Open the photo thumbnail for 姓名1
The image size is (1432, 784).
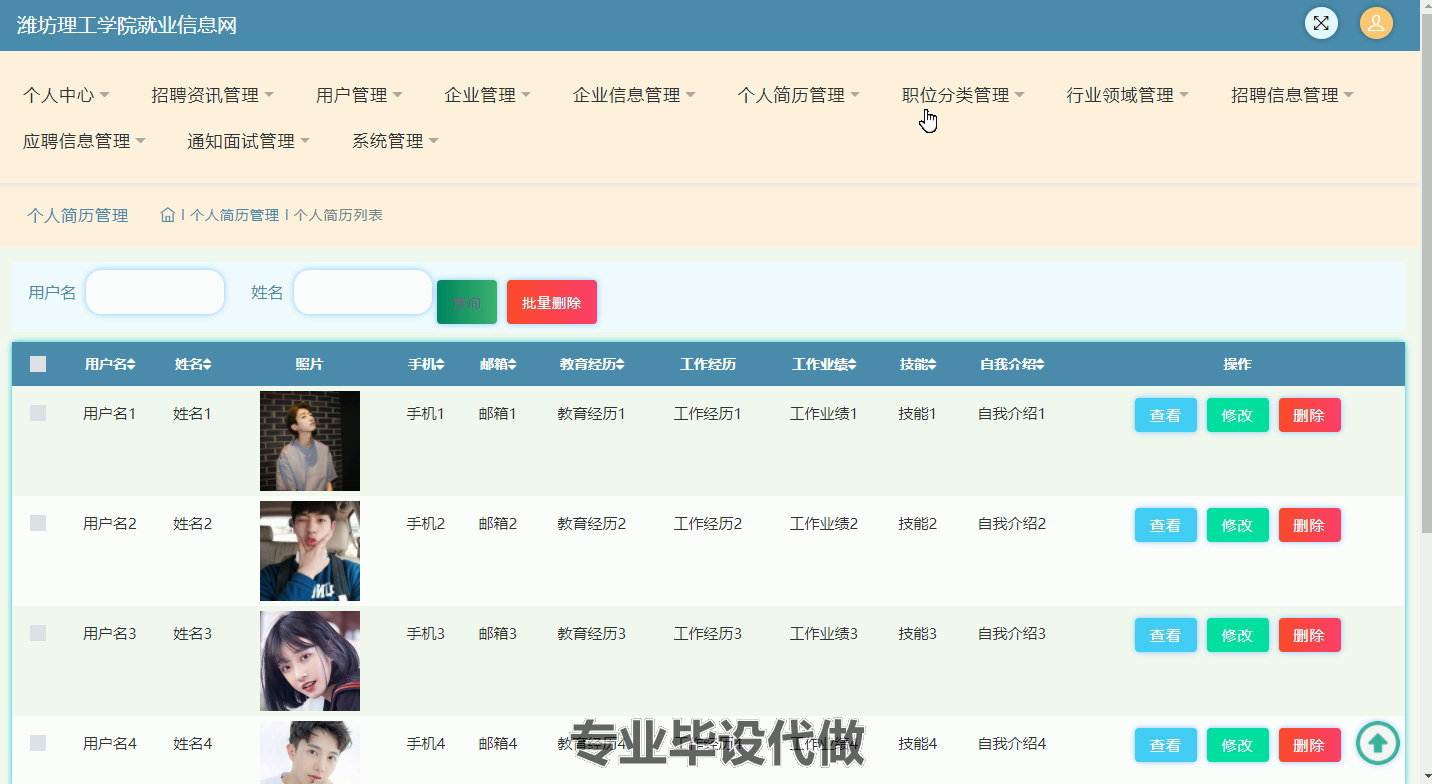click(x=310, y=441)
